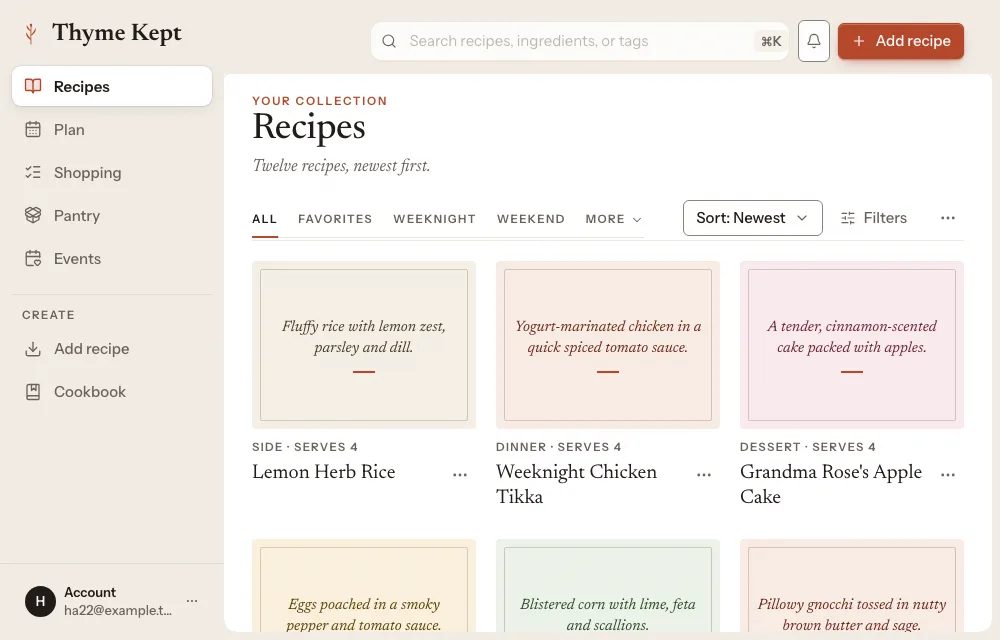1000x640 pixels.
Task: Click the search magnifier icon
Action: coord(389,41)
